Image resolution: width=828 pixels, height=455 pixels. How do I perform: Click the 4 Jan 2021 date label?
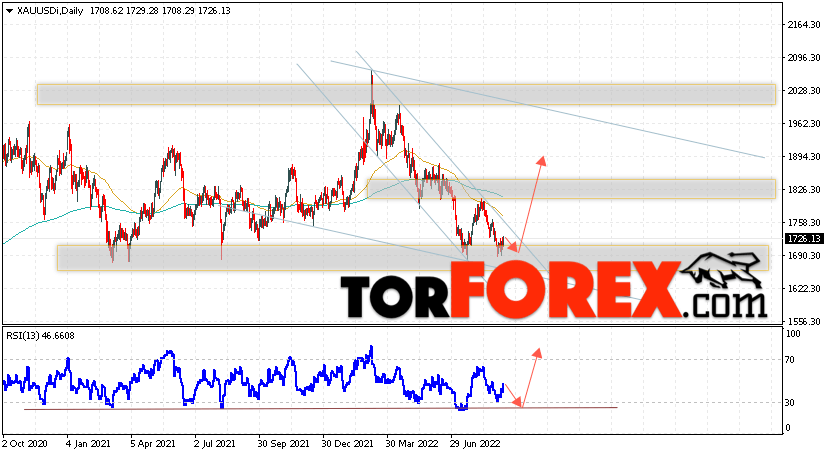[x=89, y=444]
